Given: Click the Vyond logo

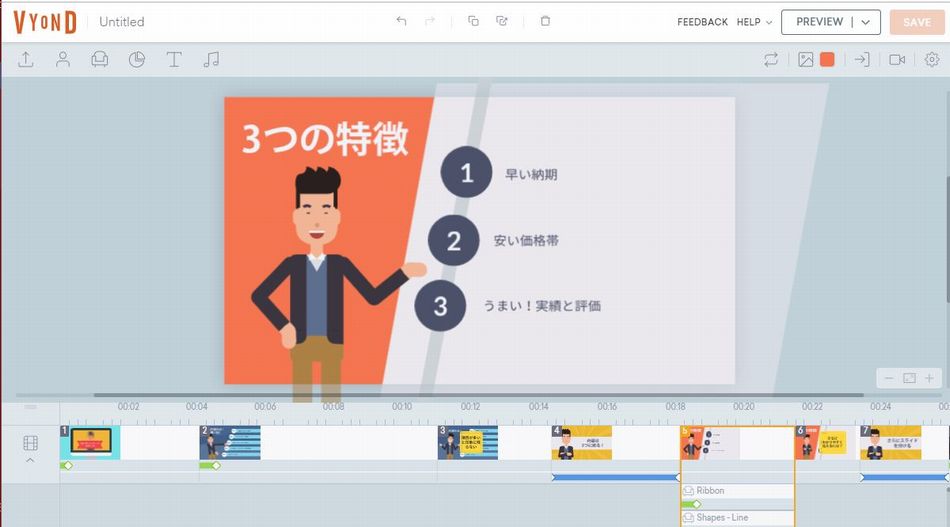Looking at the screenshot, I should 45,22.
